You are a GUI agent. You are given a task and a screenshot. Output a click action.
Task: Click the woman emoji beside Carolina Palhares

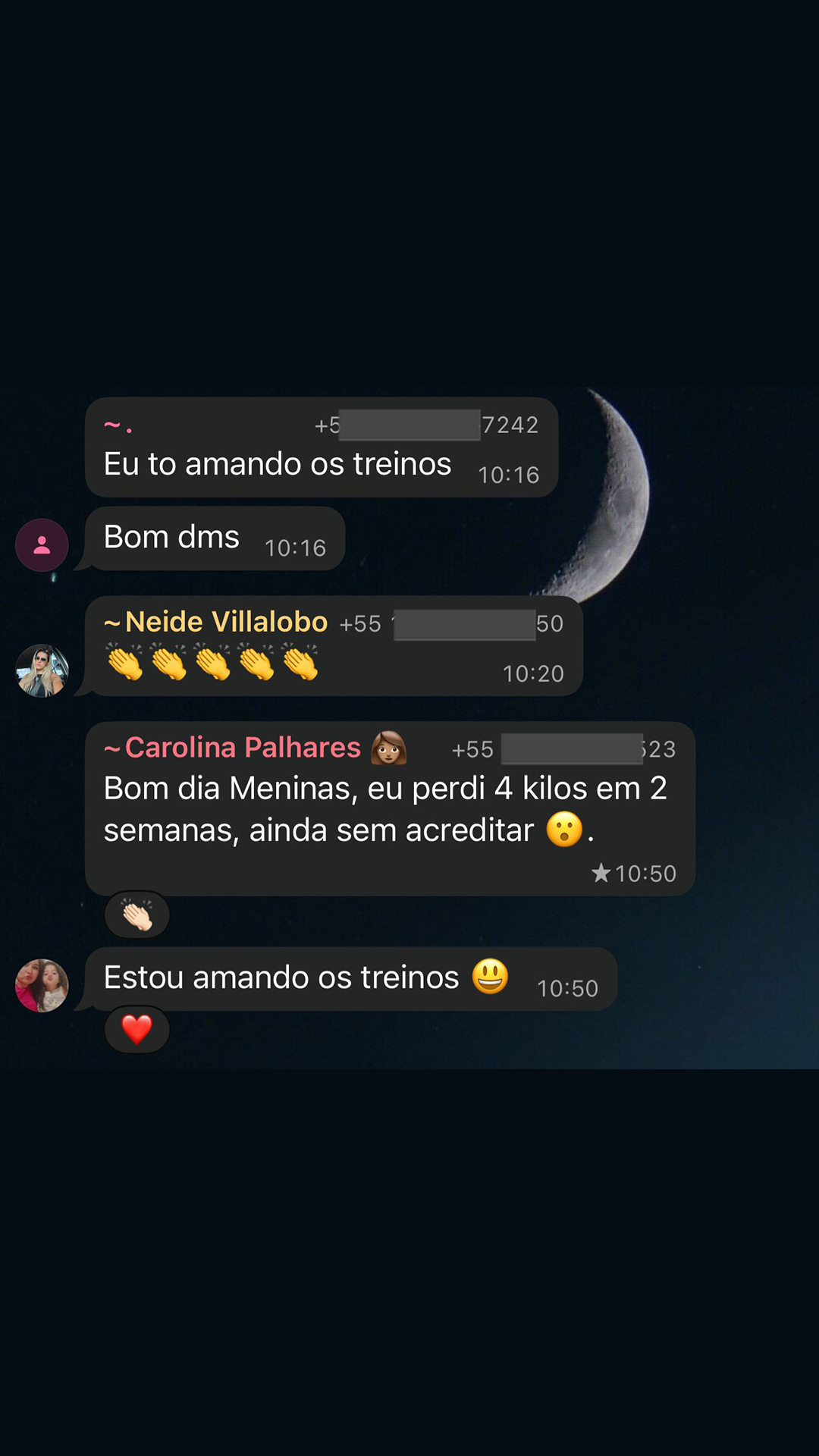[x=388, y=748]
